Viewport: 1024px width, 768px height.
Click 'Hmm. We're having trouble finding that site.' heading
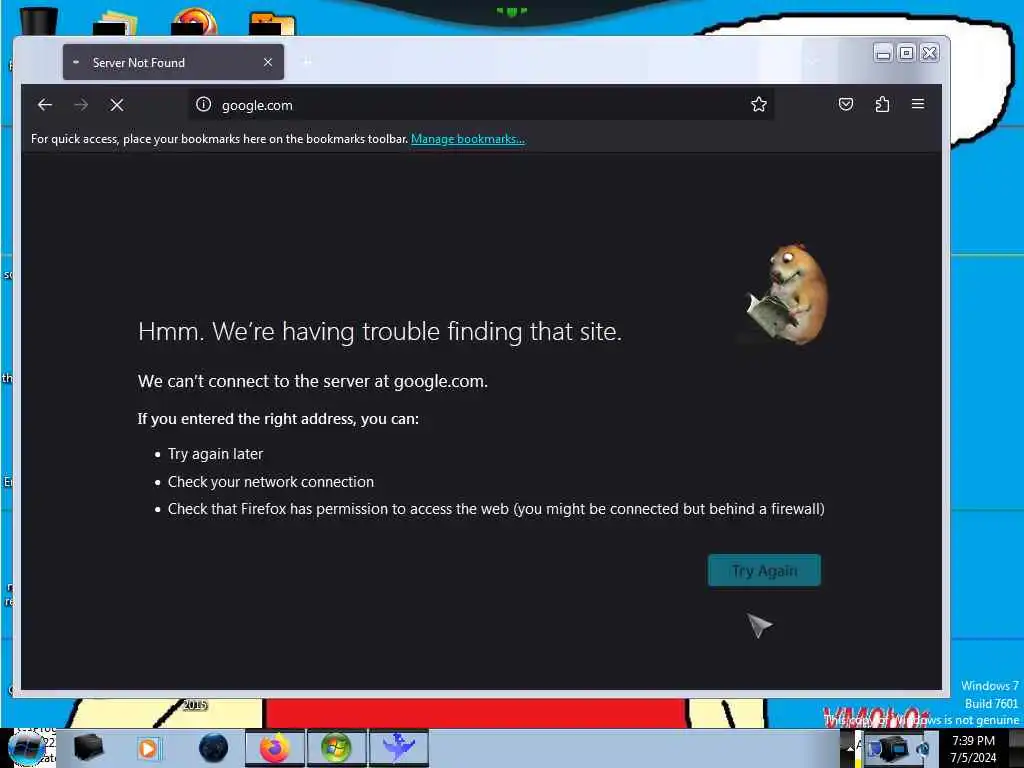pos(379,332)
